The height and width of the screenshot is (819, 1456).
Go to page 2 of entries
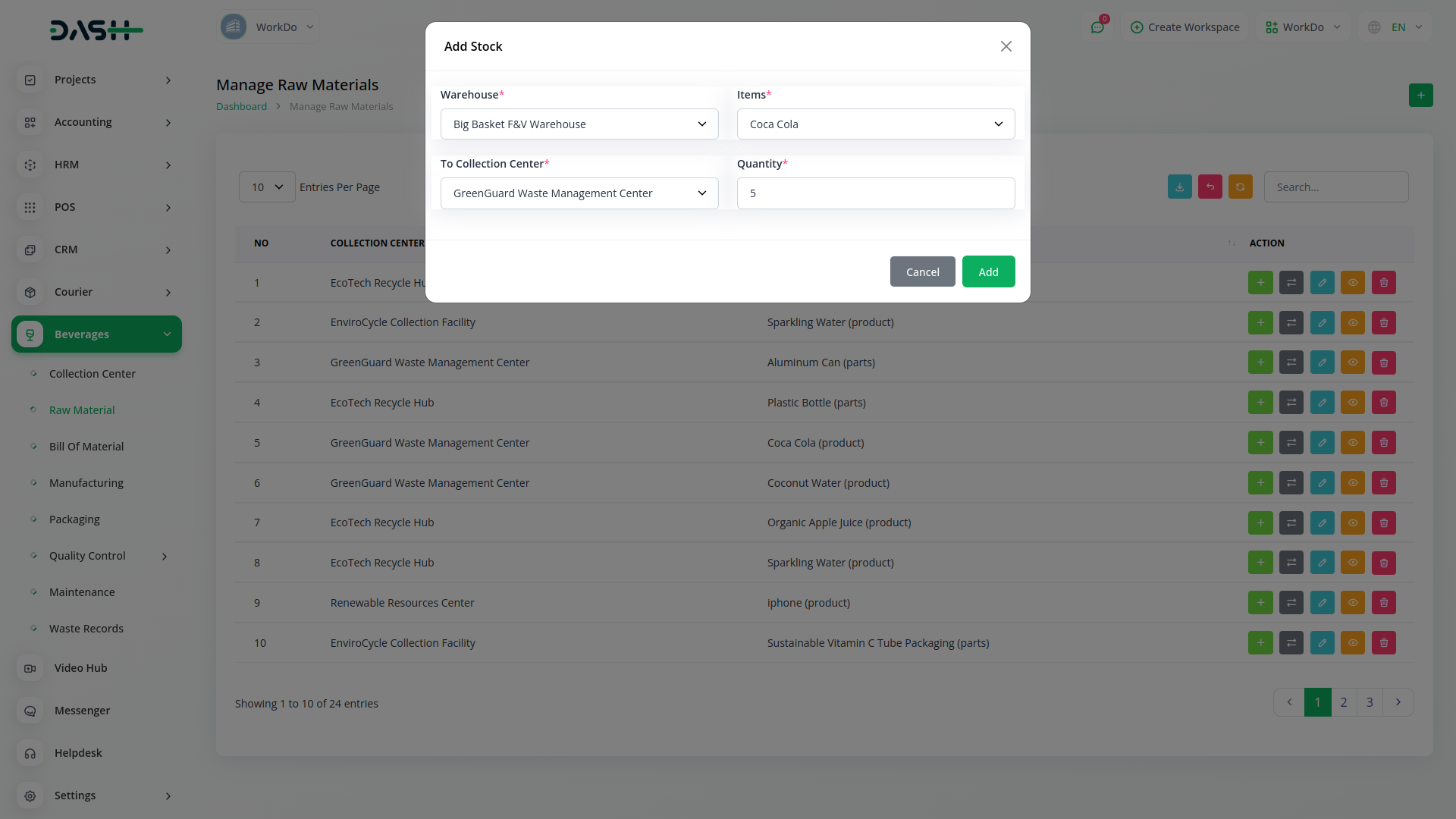click(1343, 702)
